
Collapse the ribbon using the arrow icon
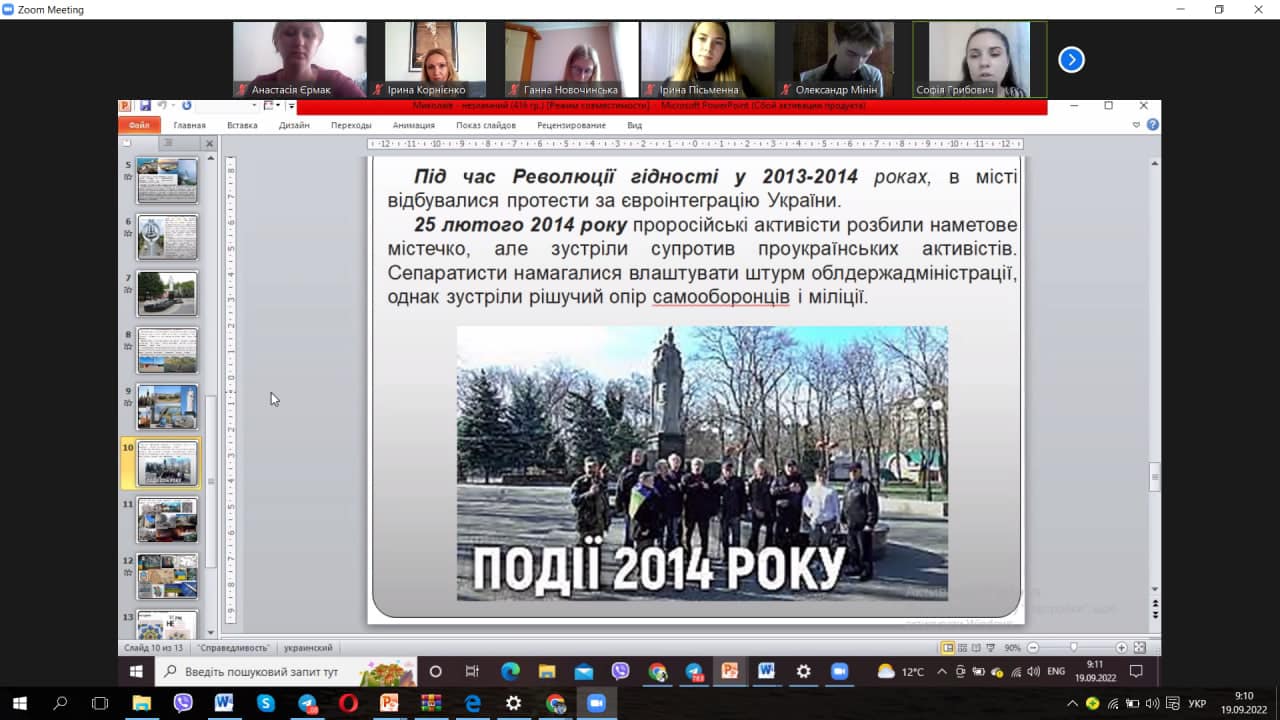[x=1136, y=125]
